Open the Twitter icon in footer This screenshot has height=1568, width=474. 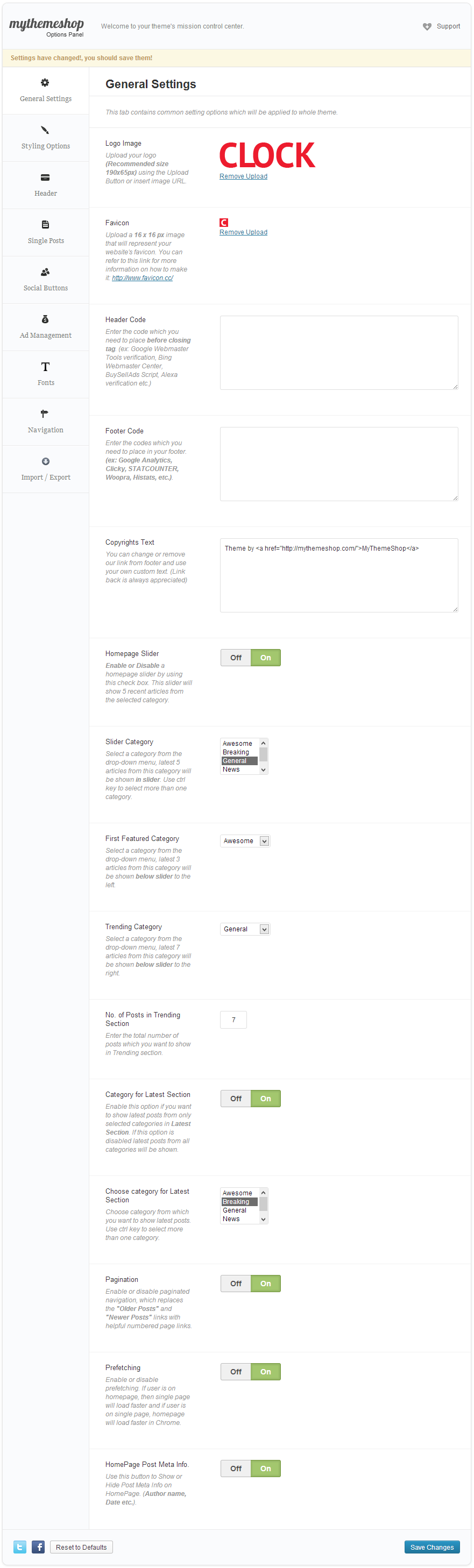[x=20, y=1546]
